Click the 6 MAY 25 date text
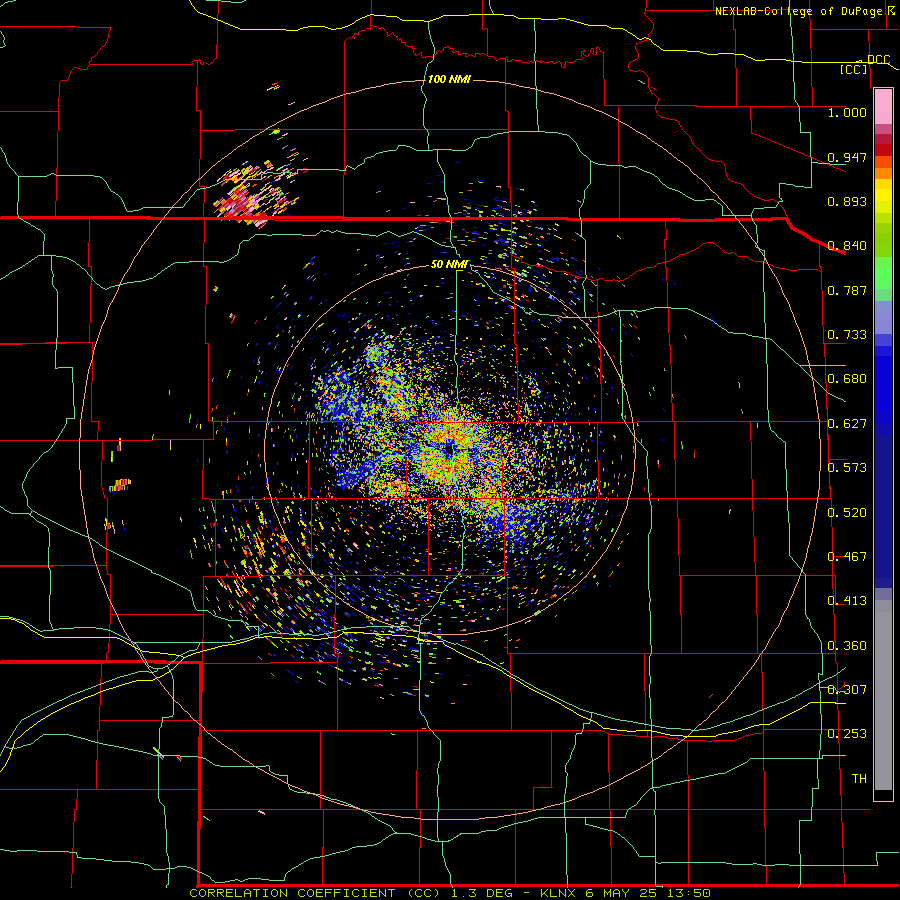This screenshot has width=900, height=900. (x=623, y=893)
